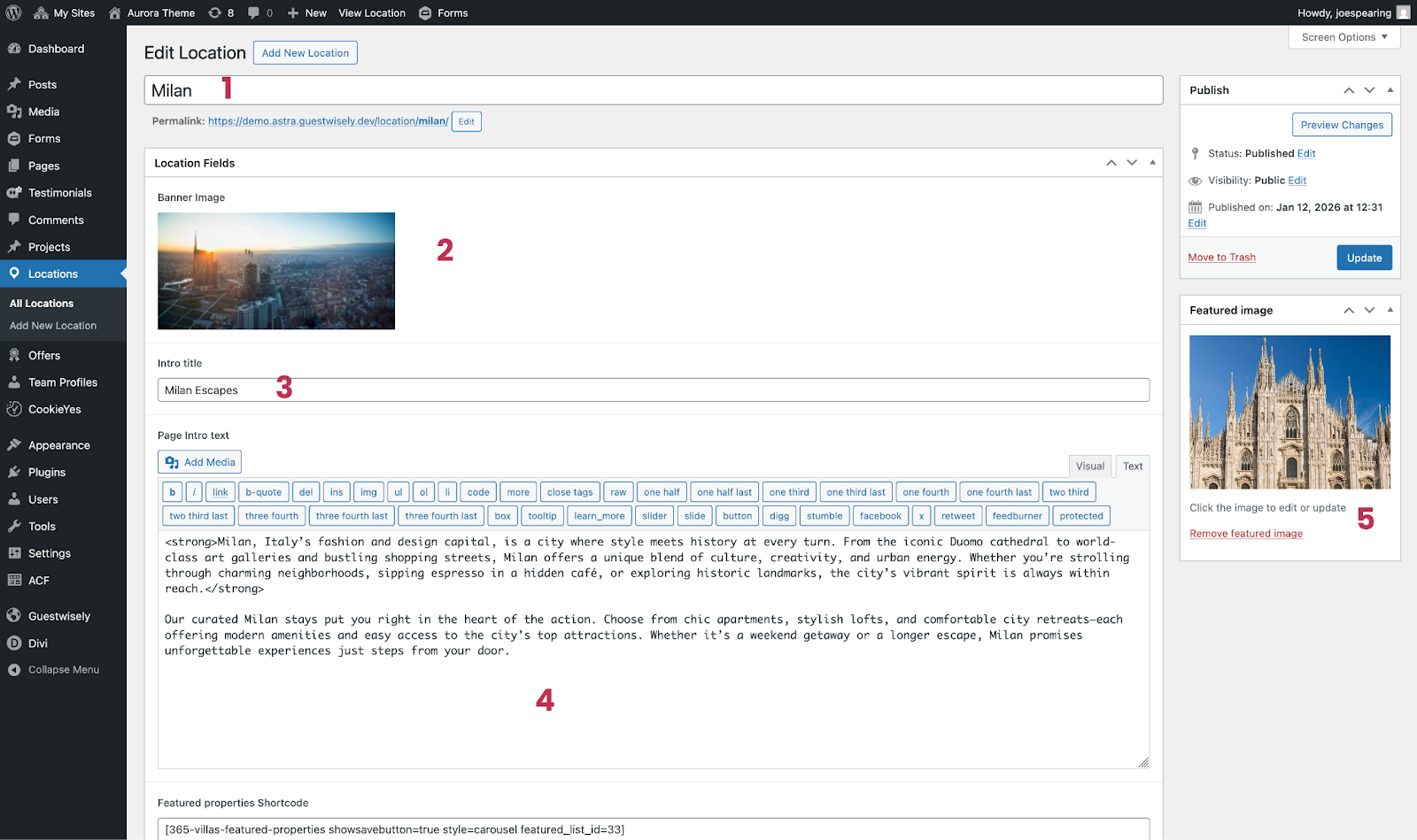The image size is (1417, 840).
Task: Click the Collapse Menu arrow icon
Action: [x=14, y=670]
